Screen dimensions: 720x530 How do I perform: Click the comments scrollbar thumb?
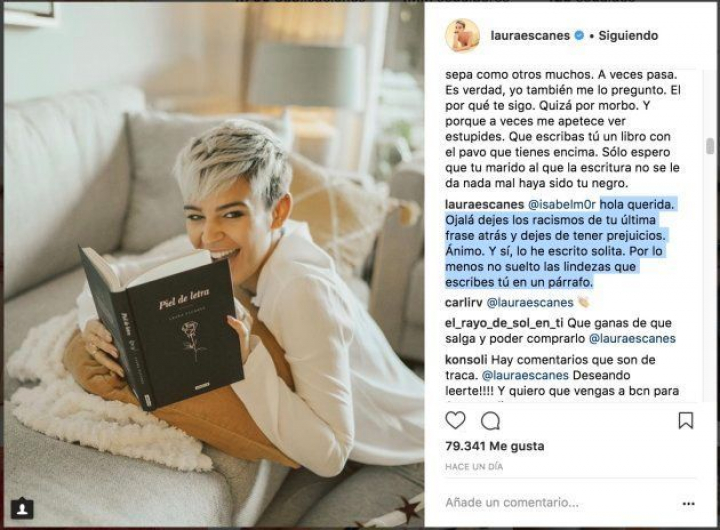(x=710, y=146)
